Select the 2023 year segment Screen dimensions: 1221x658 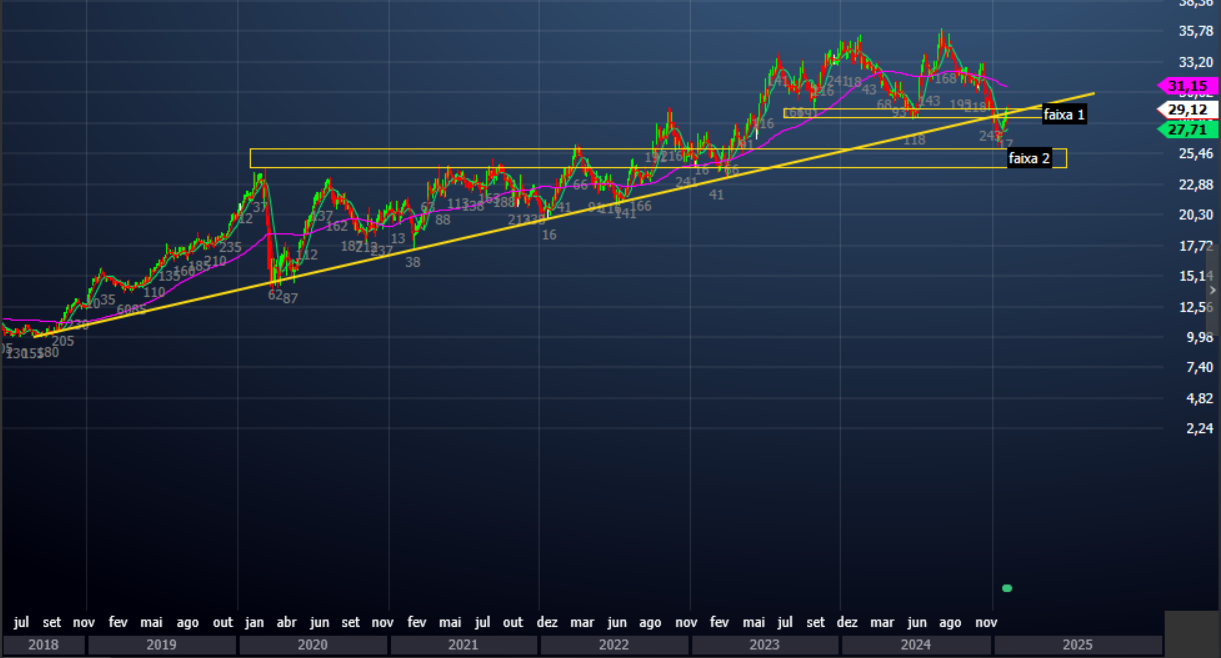tap(765, 645)
